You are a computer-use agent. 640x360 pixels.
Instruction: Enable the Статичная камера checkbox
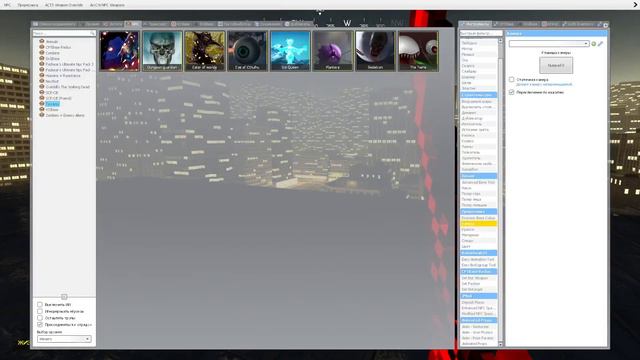(511, 80)
